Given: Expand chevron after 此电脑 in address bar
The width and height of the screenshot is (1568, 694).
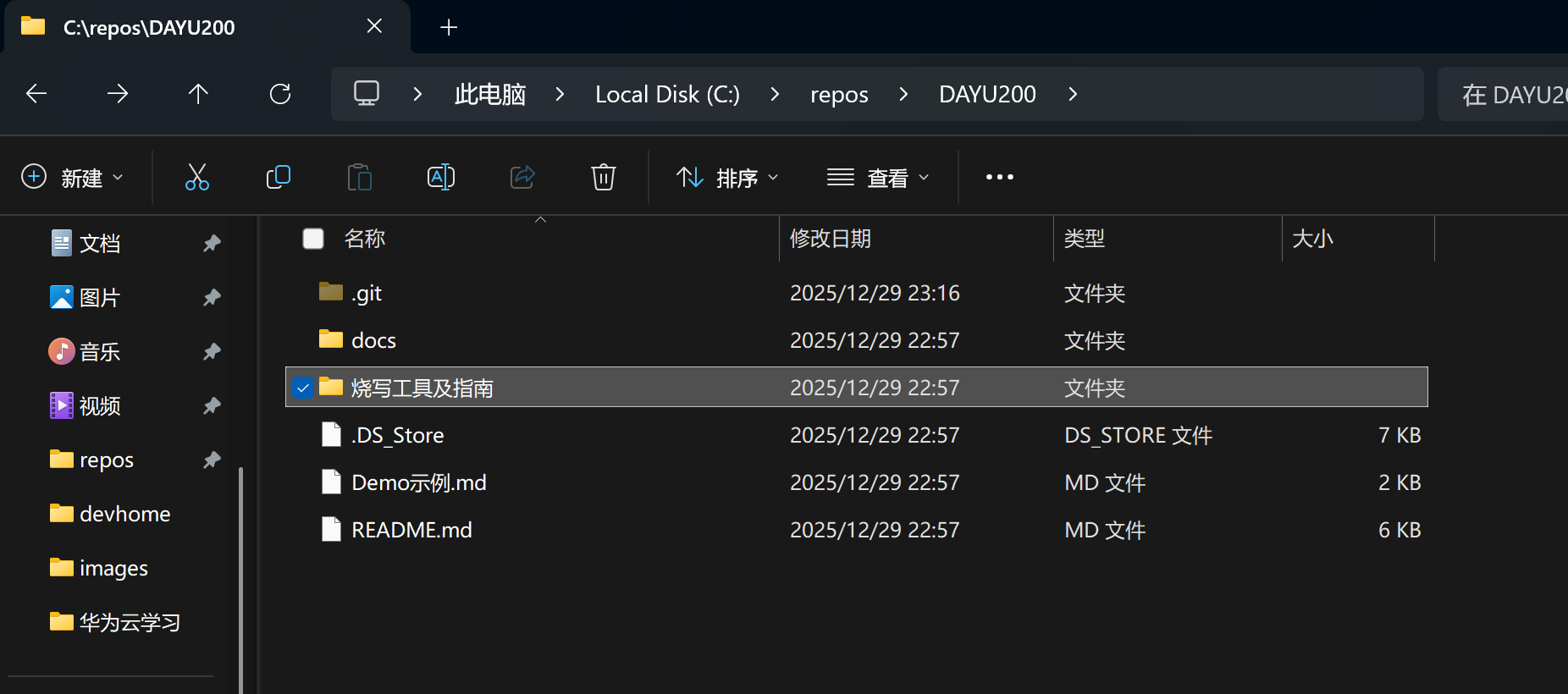Looking at the screenshot, I should [560, 94].
